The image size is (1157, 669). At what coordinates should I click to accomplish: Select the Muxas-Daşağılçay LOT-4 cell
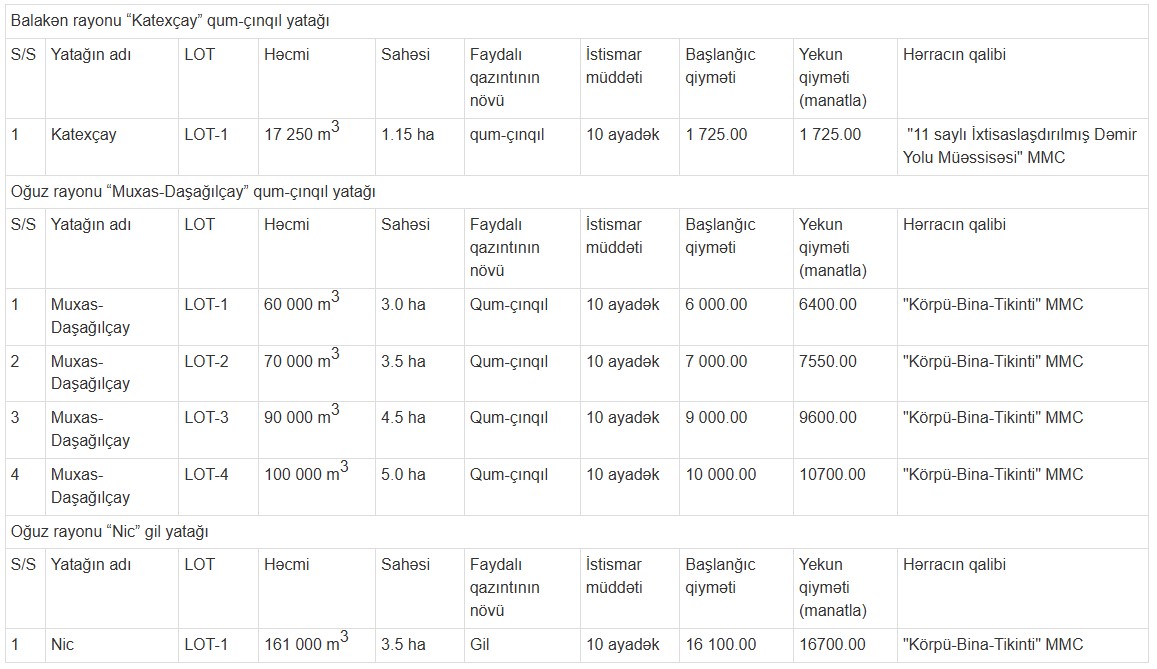tap(218, 487)
